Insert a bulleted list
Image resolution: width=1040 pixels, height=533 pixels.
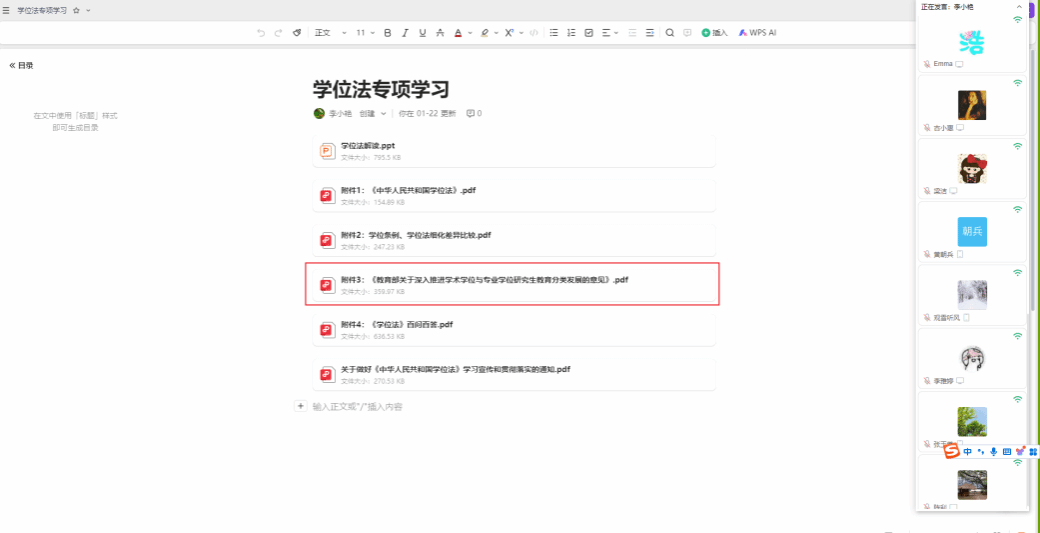pos(554,33)
